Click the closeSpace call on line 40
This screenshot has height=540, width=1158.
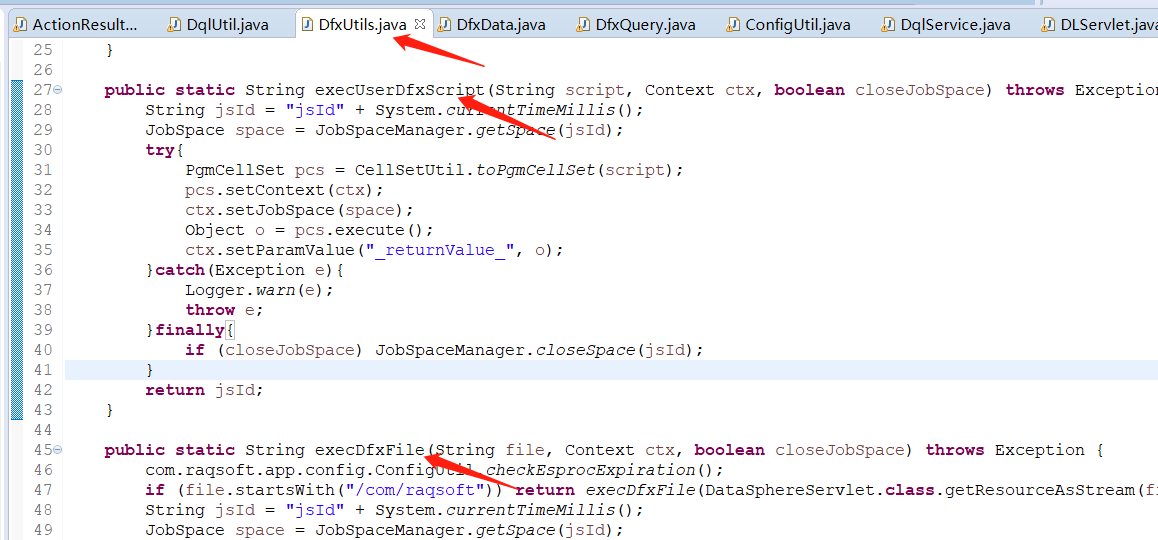click(x=586, y=349)
